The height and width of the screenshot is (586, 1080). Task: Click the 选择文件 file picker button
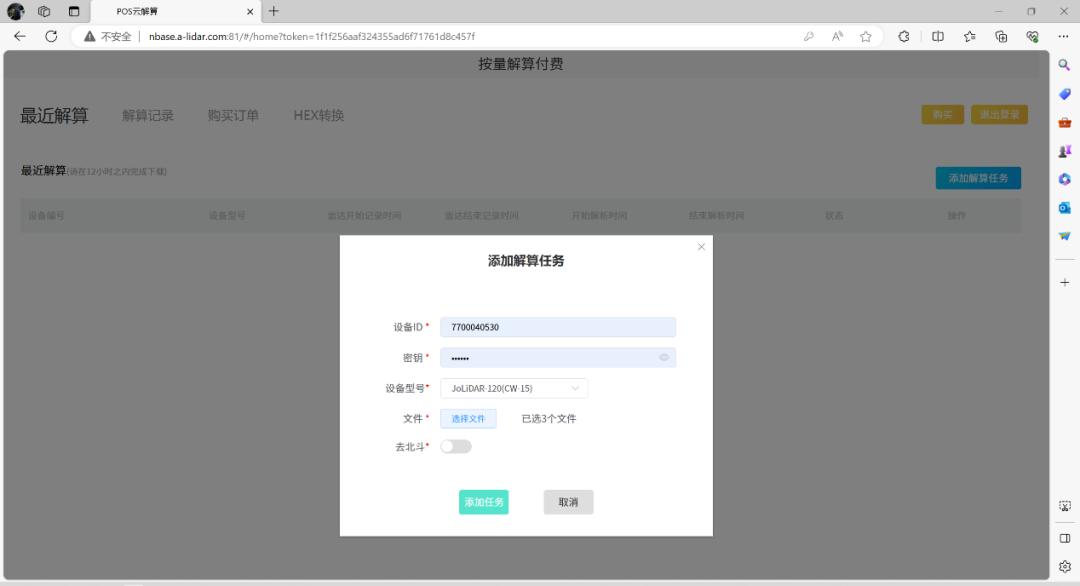[x=467, y=418]
